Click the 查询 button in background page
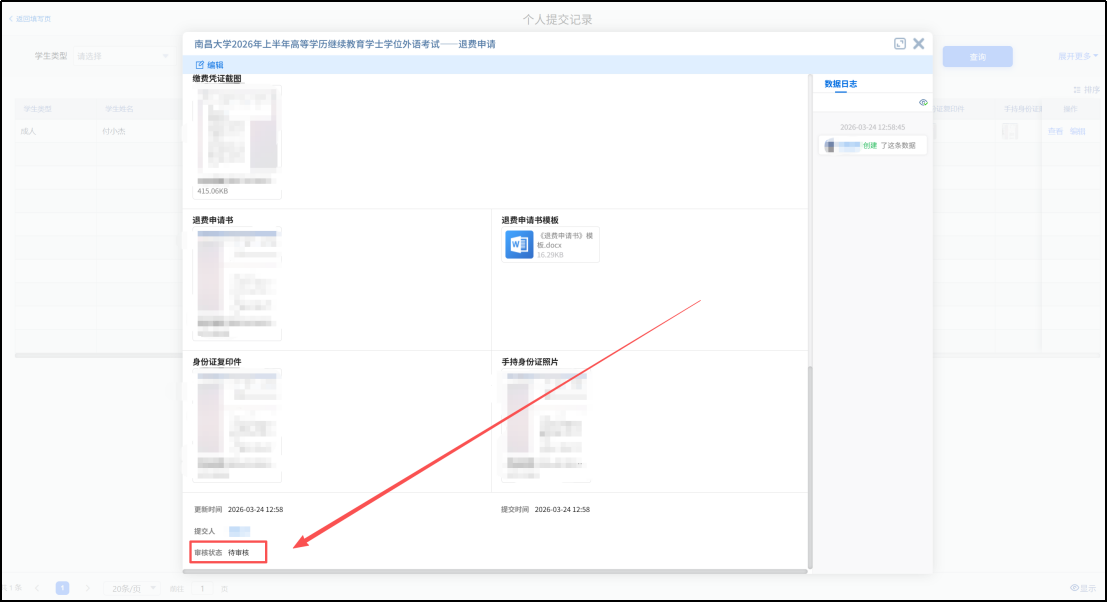1108x603 pixels. (x=977, y=57)
